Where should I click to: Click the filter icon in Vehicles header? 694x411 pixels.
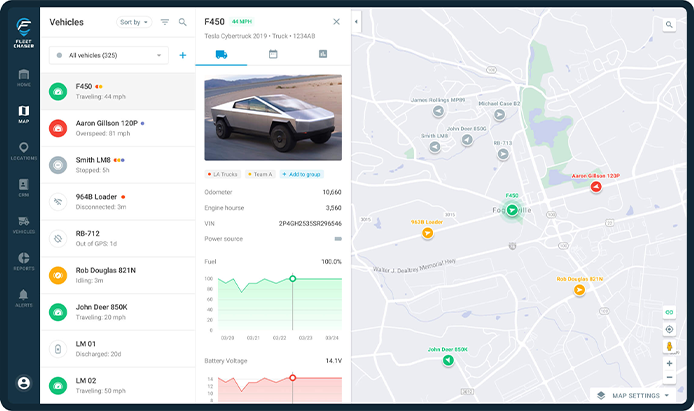pos(165,21)
